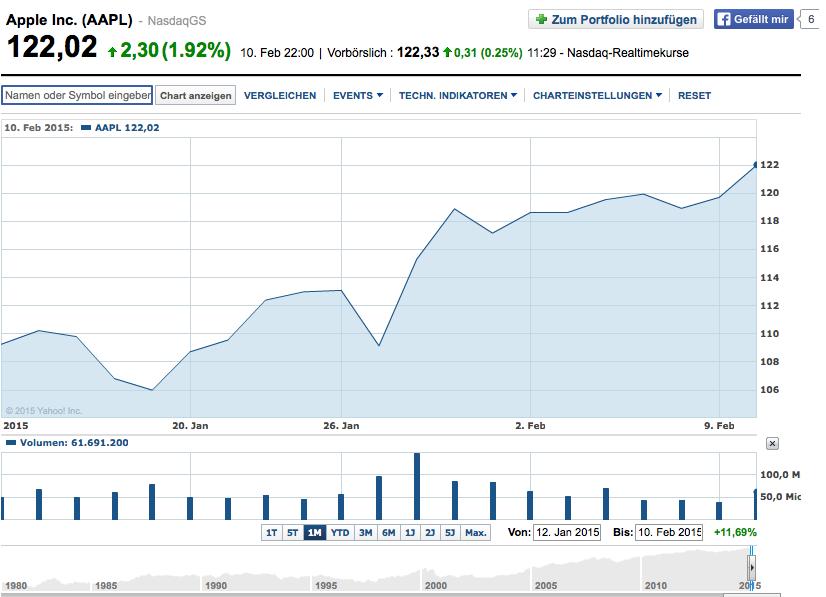
Task: Click the 1990 label in the overview timeline
Action: click(x=216, y=585)
